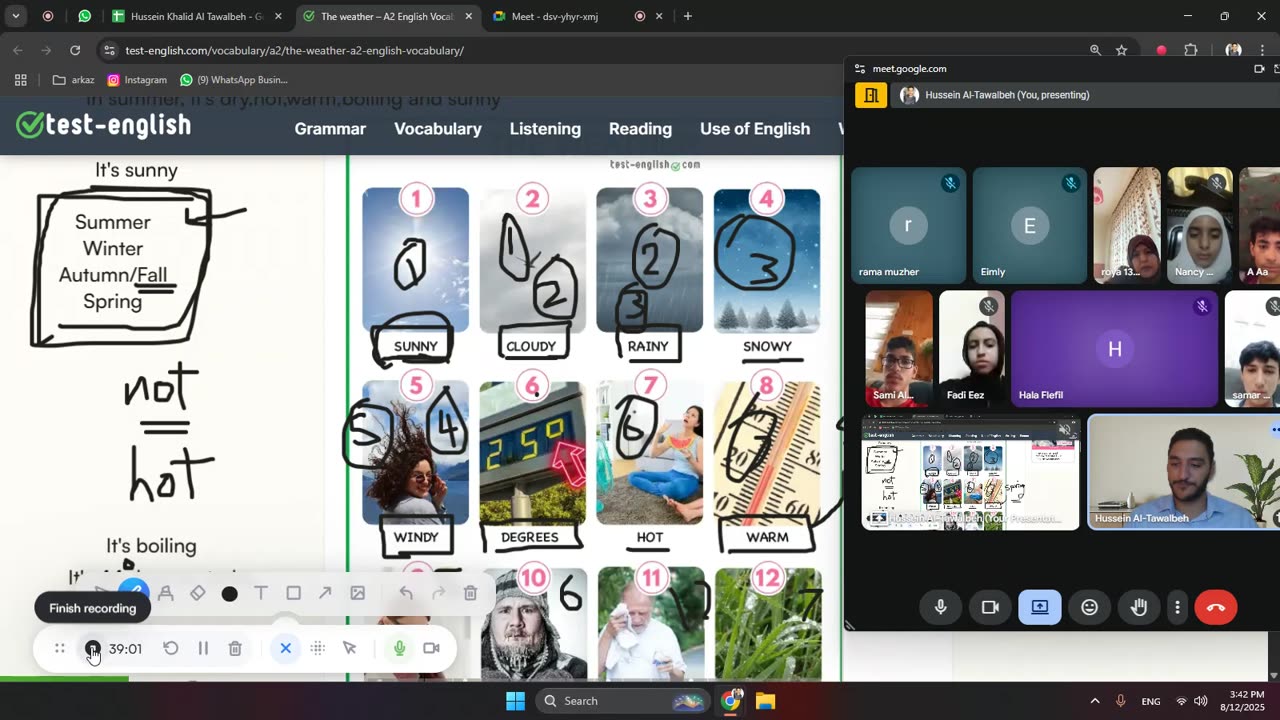Select the blue pen drawing tool

click(x=133, y=593)
